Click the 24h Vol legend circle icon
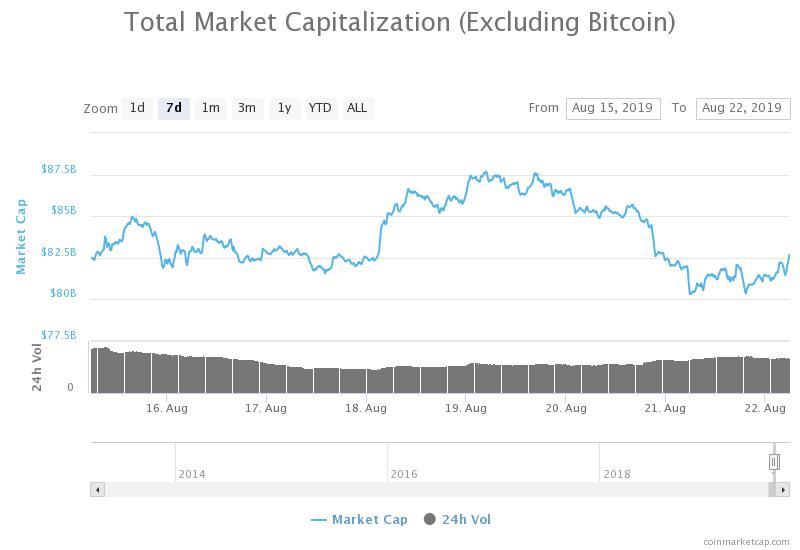Screen dimensions: 800x550 pos(430,519)
